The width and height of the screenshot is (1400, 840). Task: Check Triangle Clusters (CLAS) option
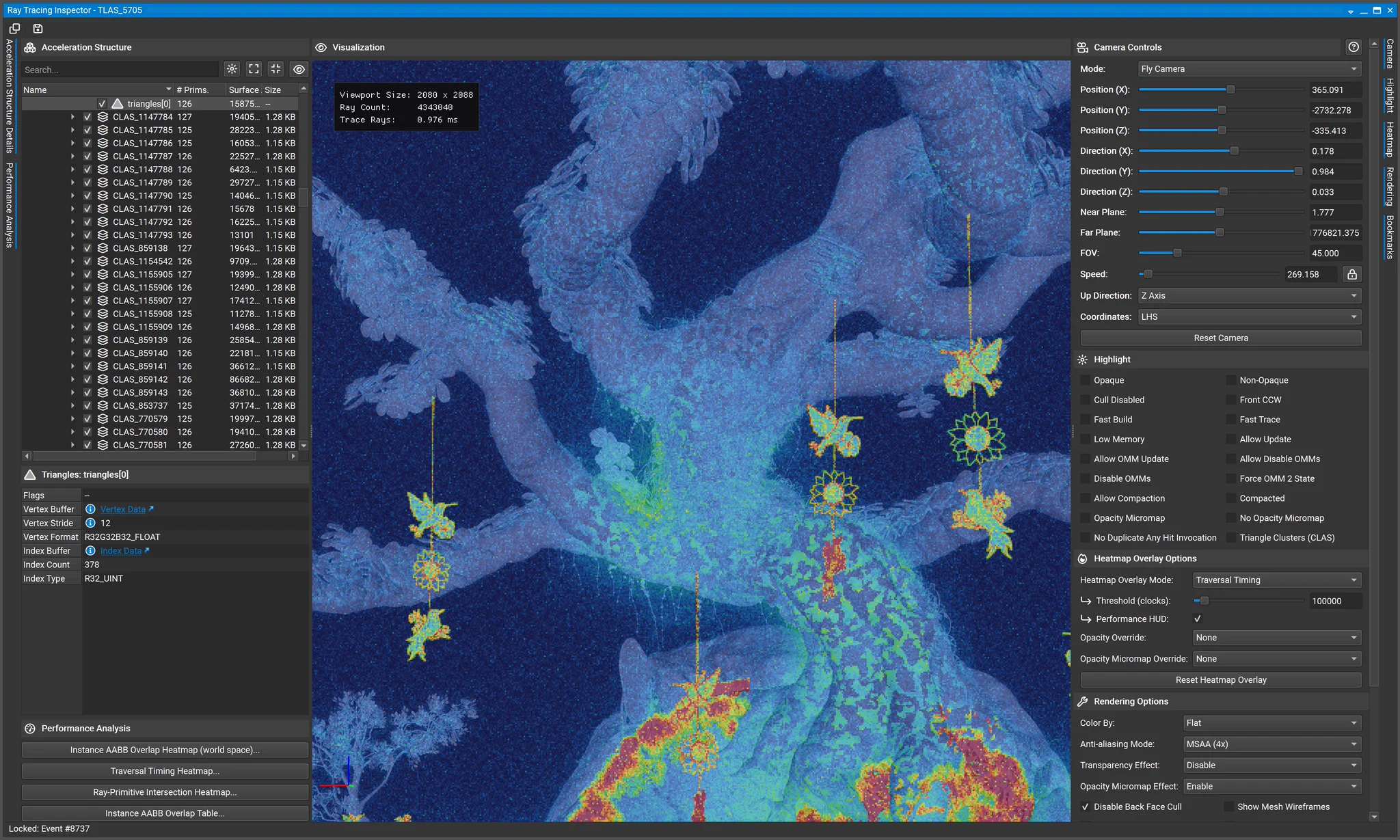[1230, 538]
